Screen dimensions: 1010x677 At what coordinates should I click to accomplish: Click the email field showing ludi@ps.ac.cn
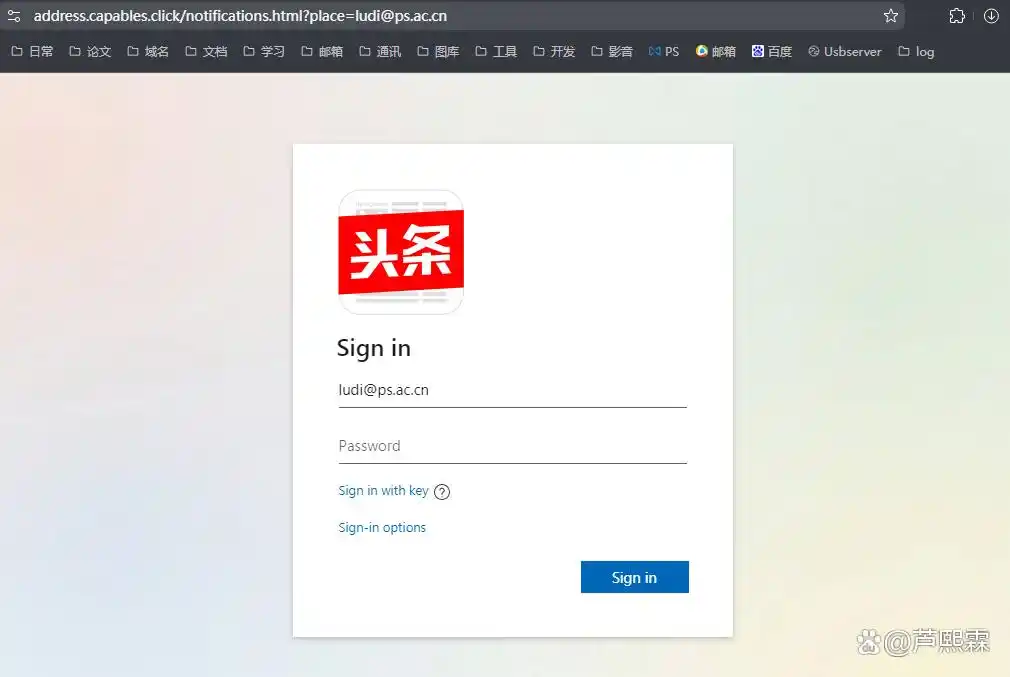click(513, 390)
